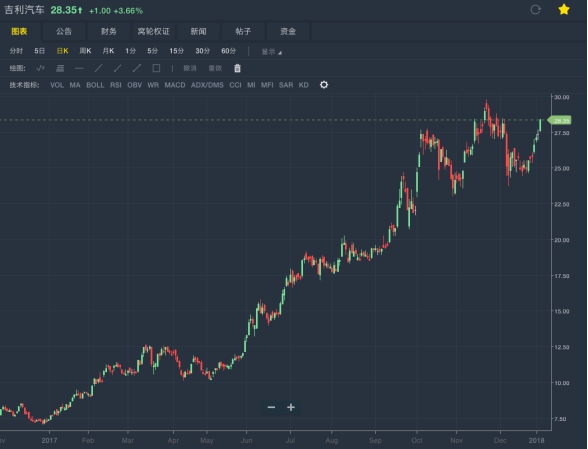Open the indicator settings gear icon

(x=324, y=85)
